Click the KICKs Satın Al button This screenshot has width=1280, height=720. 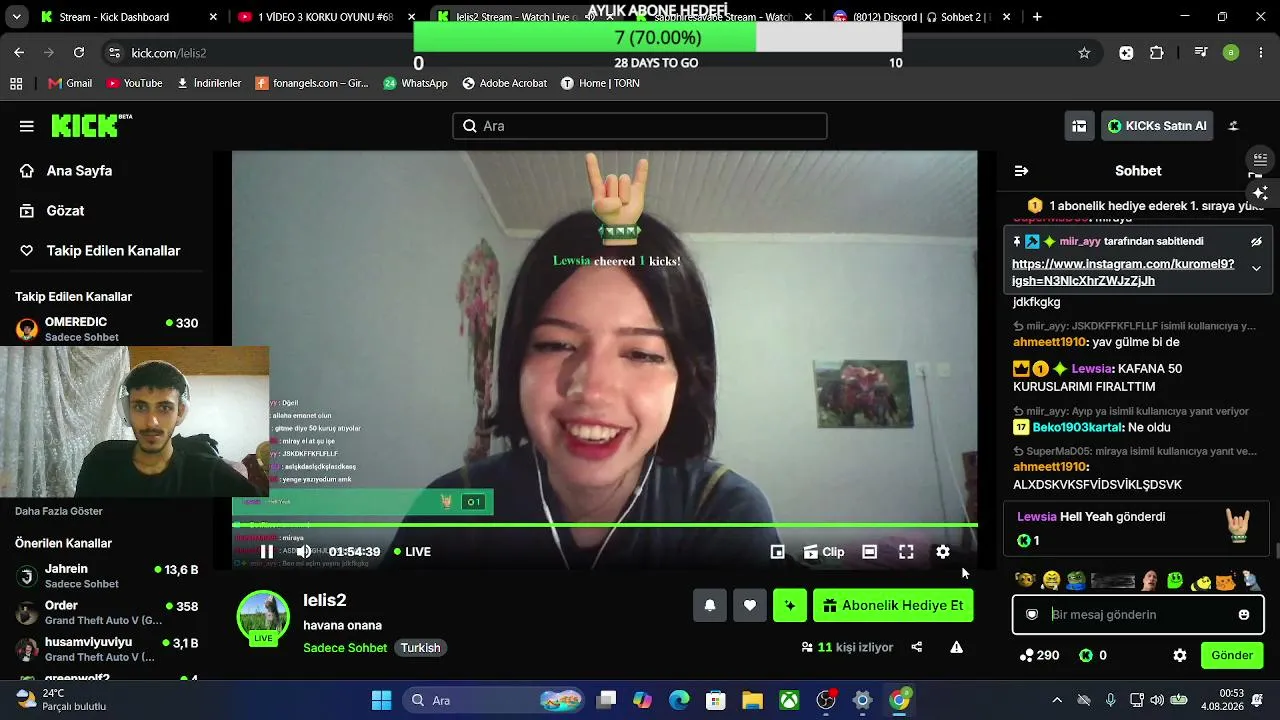point(1158,126)
